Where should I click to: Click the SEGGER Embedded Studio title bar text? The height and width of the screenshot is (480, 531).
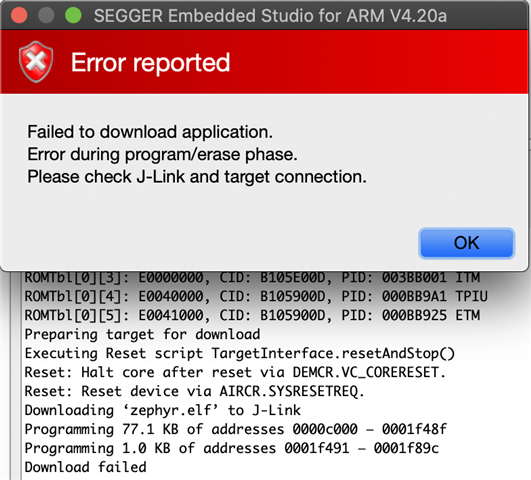pos(270,16)
